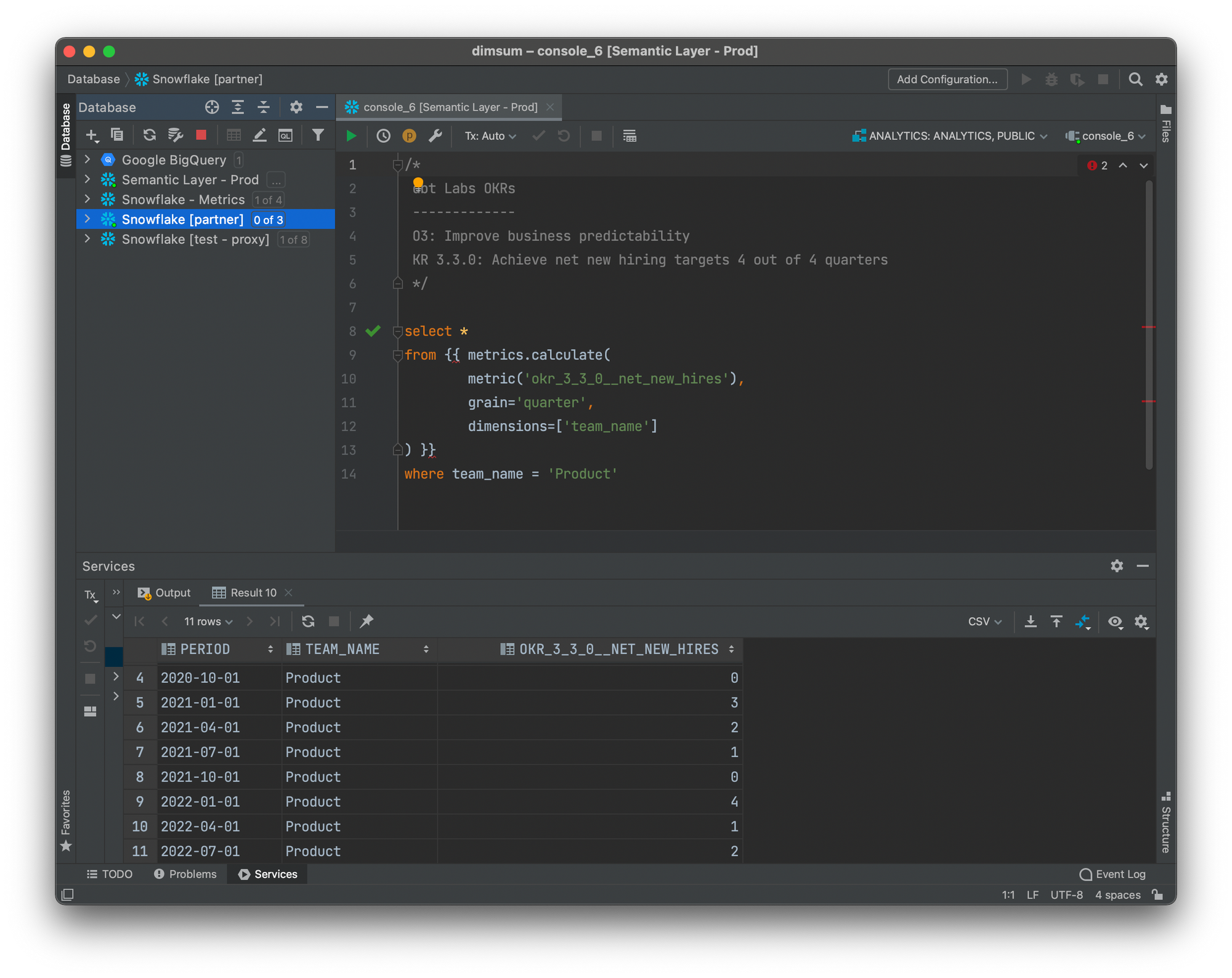
Task: Open the Problems tool window
Action: pos(185,875)
